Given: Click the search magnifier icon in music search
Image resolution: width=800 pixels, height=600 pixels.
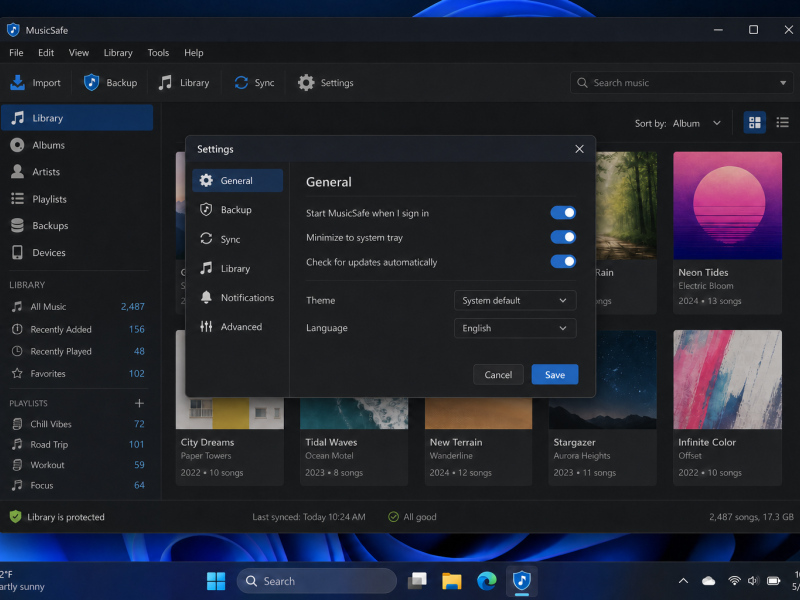Looking at the screenshot, I should (582, 83).
